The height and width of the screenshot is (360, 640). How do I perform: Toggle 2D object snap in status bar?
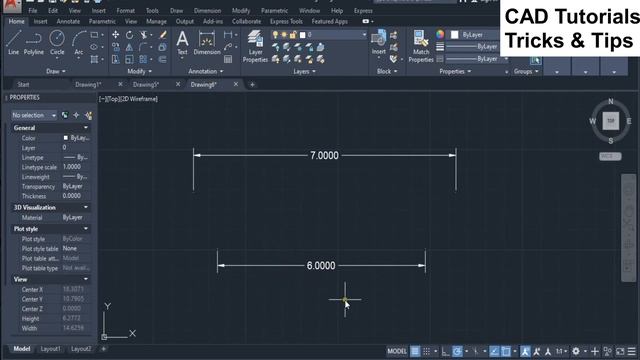(x=506, y=351)
